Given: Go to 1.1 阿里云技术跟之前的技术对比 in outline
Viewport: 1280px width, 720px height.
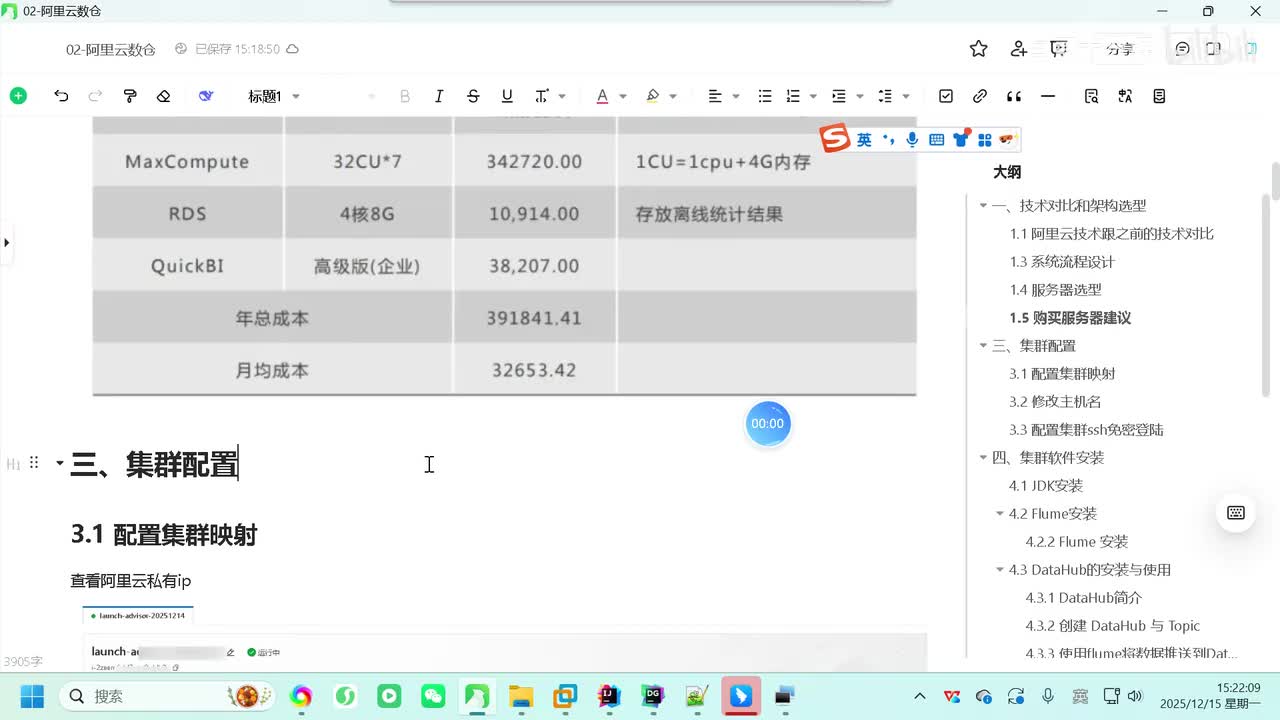Looking at the screenshot, I should pyautogui.click(x=1112, y=234).
